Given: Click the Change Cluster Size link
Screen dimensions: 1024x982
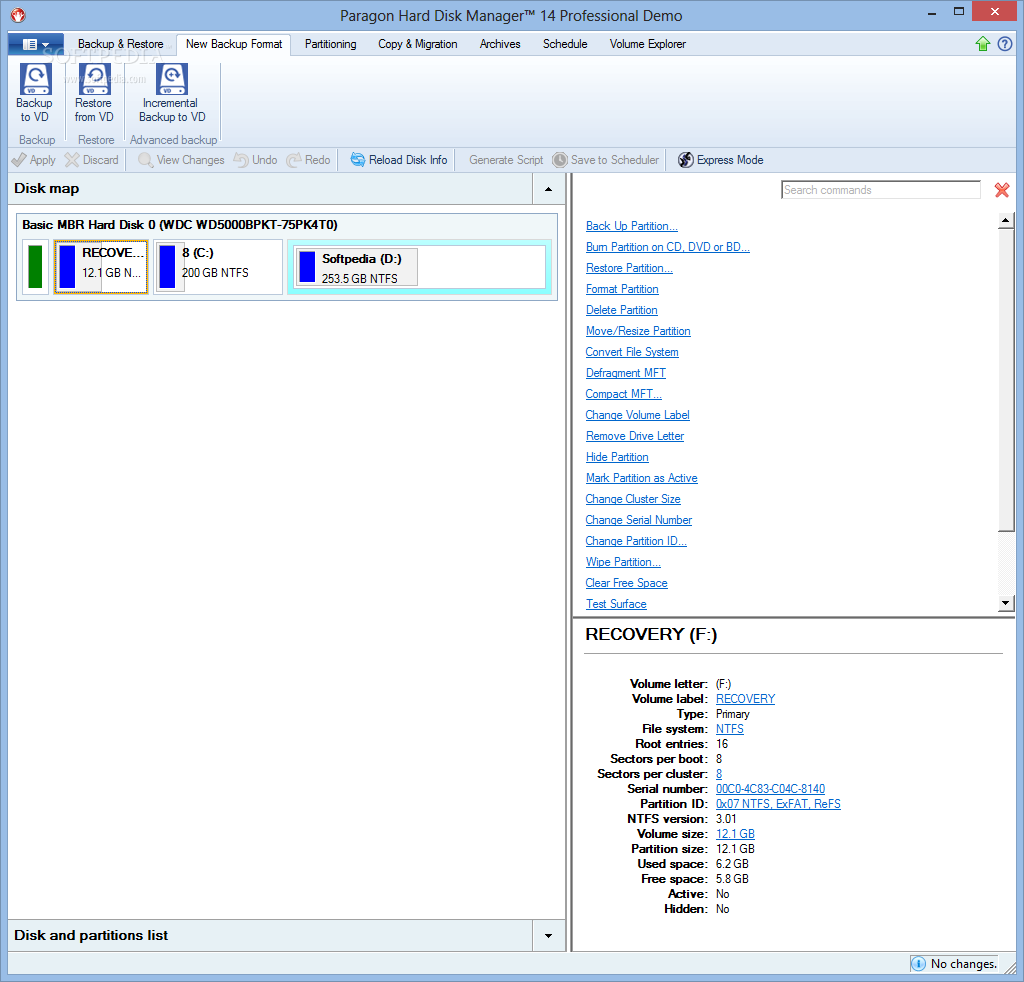Looking at the screenshot, I should pyautogui.click(x=633, y=499).
